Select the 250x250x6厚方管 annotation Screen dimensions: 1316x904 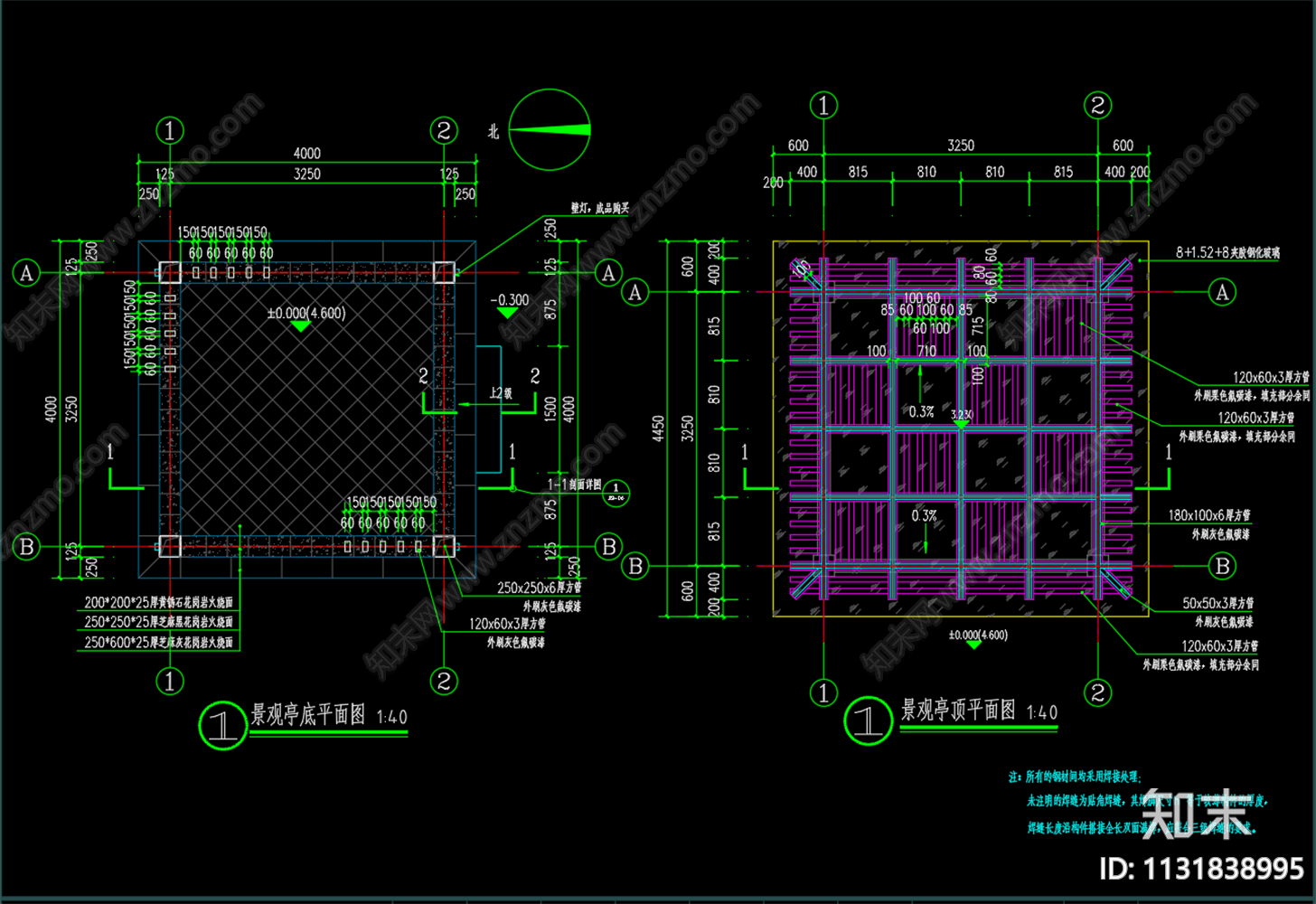(x=540, y=588)
